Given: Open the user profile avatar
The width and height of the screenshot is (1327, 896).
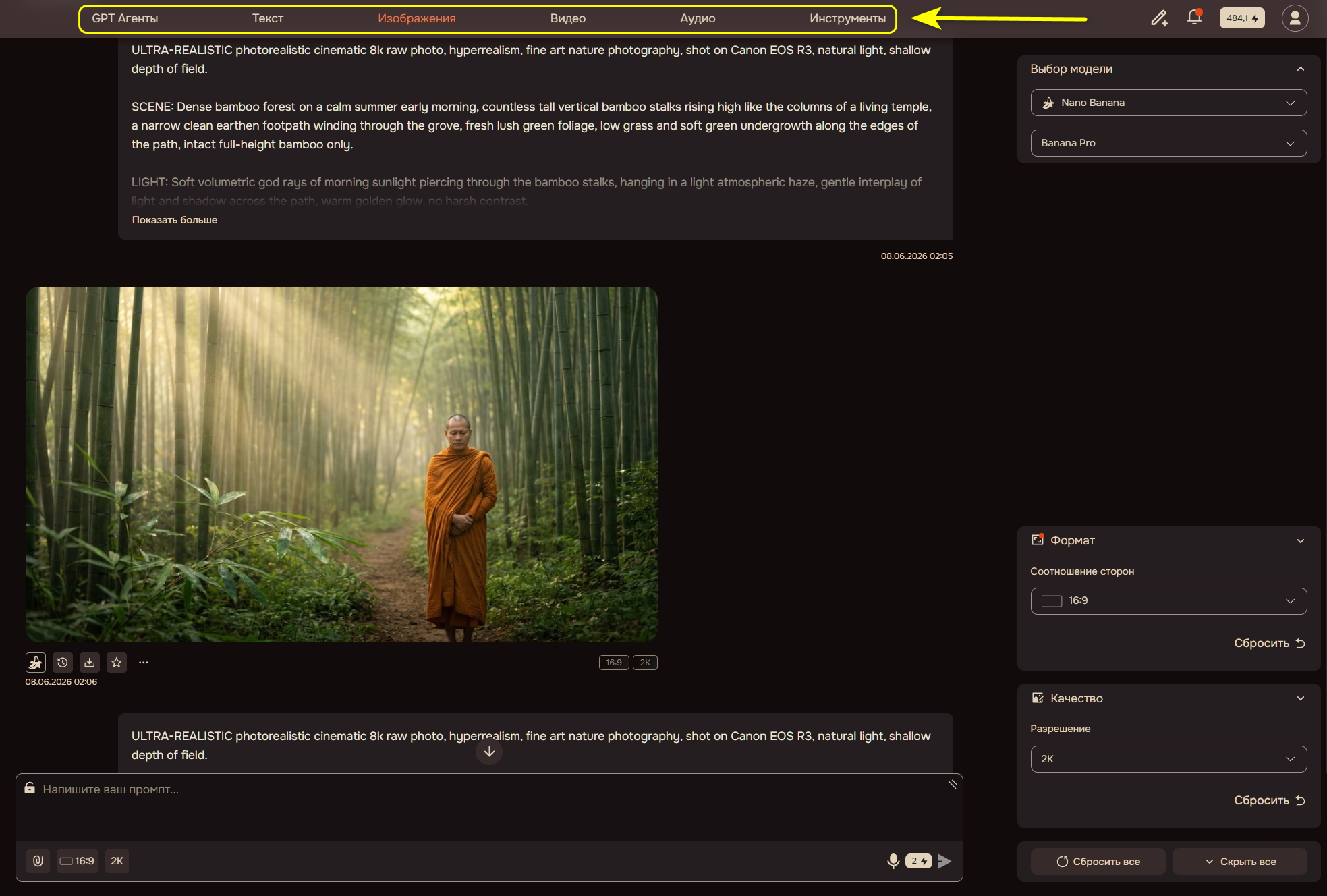Looking at the screenshot, I should (1295, 18).
